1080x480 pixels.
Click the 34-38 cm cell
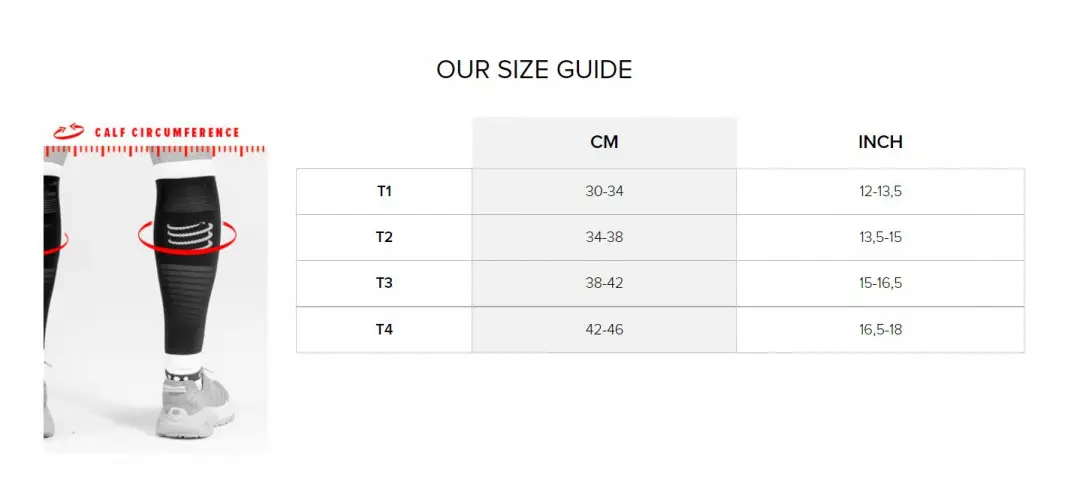point(604,237)
